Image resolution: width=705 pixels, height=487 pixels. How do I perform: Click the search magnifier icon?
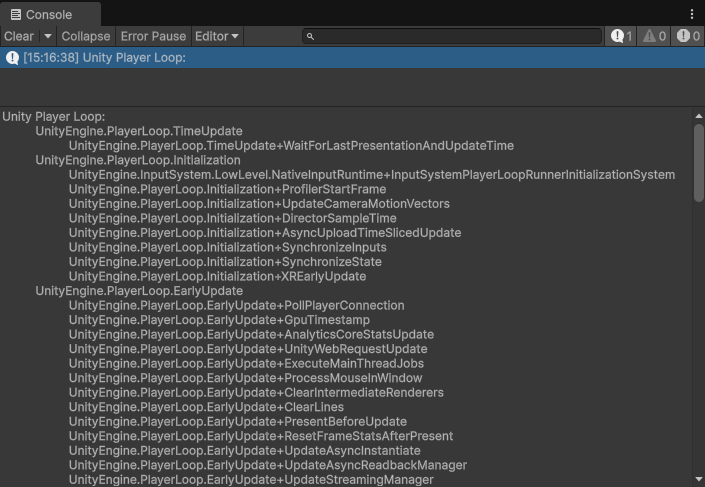(310, 36)
